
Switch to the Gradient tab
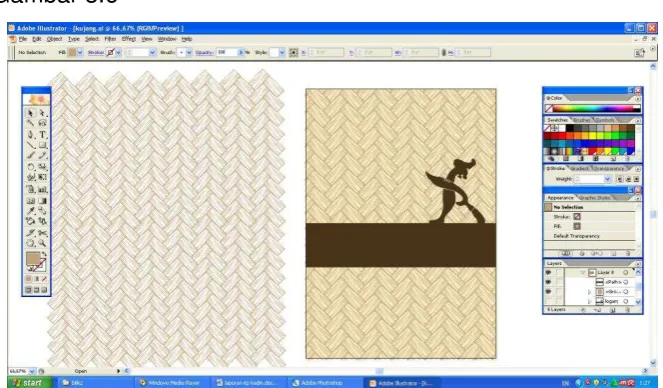(x=579, y=168)
